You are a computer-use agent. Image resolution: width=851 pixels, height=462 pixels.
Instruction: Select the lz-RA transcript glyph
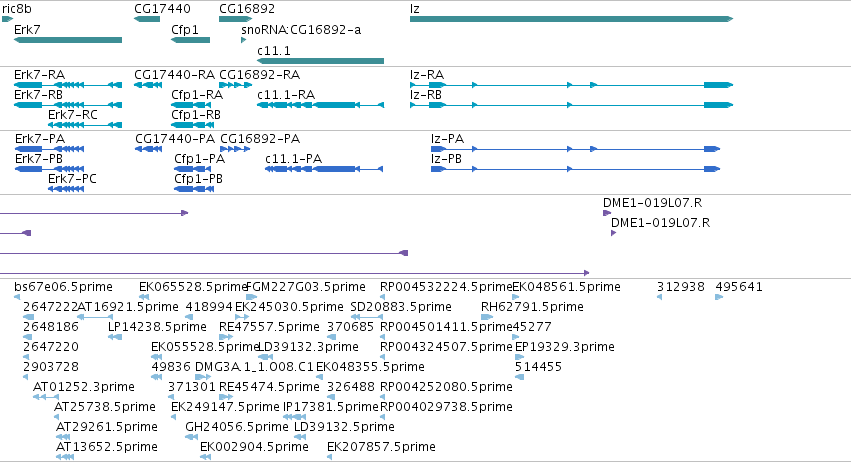point(571,85)
